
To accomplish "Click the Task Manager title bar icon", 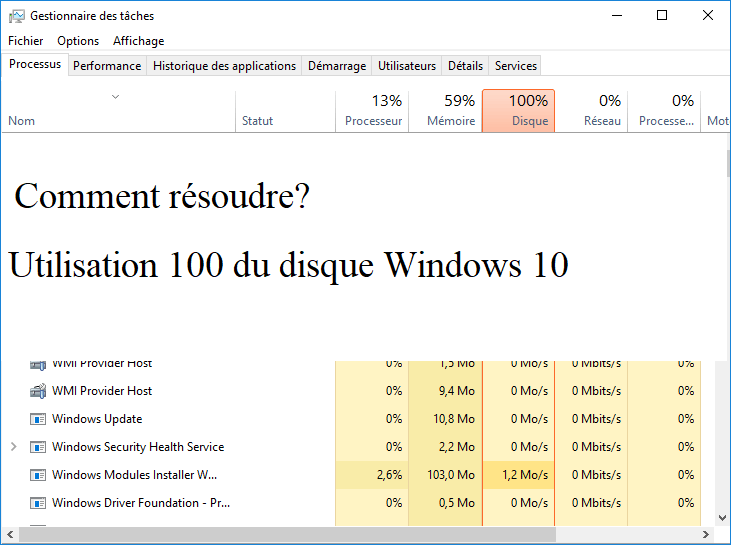I will [x=16, y=16].
